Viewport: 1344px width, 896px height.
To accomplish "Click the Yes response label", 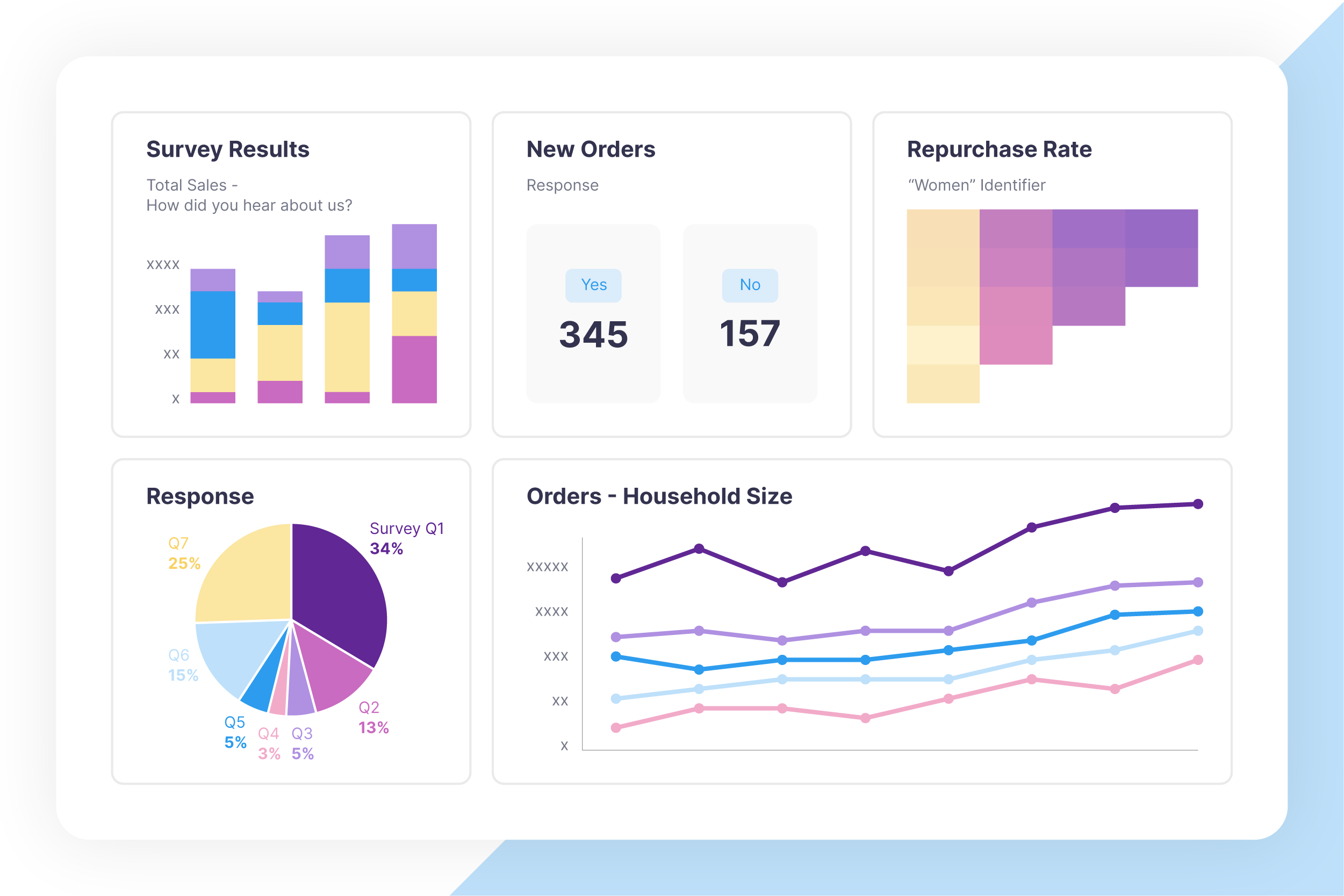I will pyautogui.click(x=593, y=285).
